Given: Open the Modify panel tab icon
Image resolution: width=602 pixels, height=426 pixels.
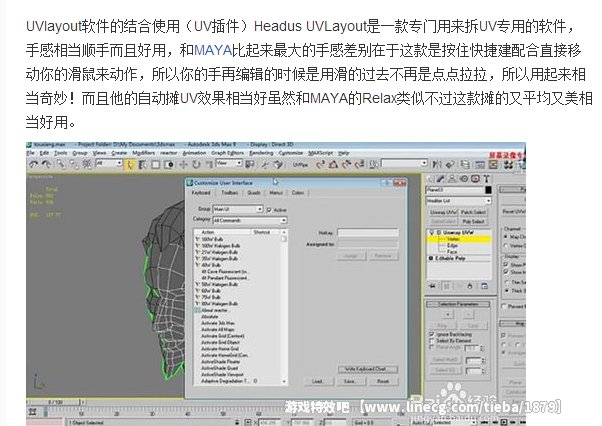Looking at the screenshot, I should pyautogui.click(x=440, y=179).
